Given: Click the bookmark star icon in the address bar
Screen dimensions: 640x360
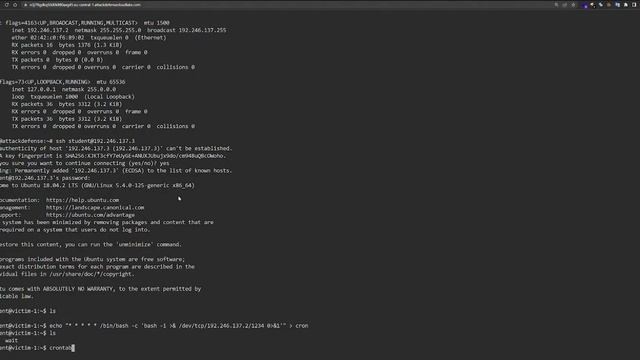Looking at the screenshot, I should [573, 5].
